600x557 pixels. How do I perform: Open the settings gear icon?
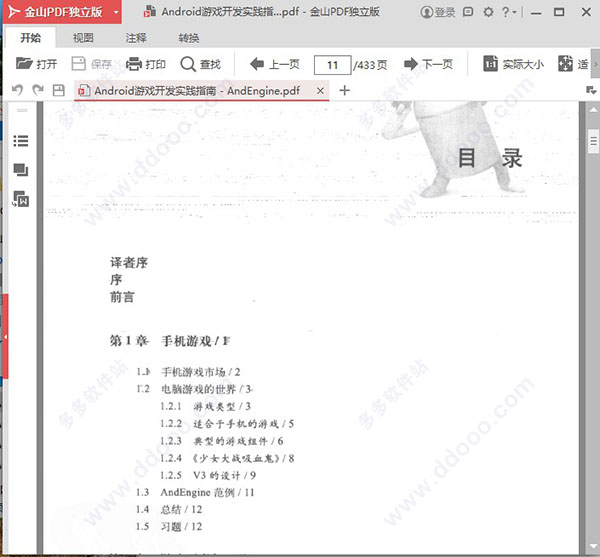pos(488,12)
